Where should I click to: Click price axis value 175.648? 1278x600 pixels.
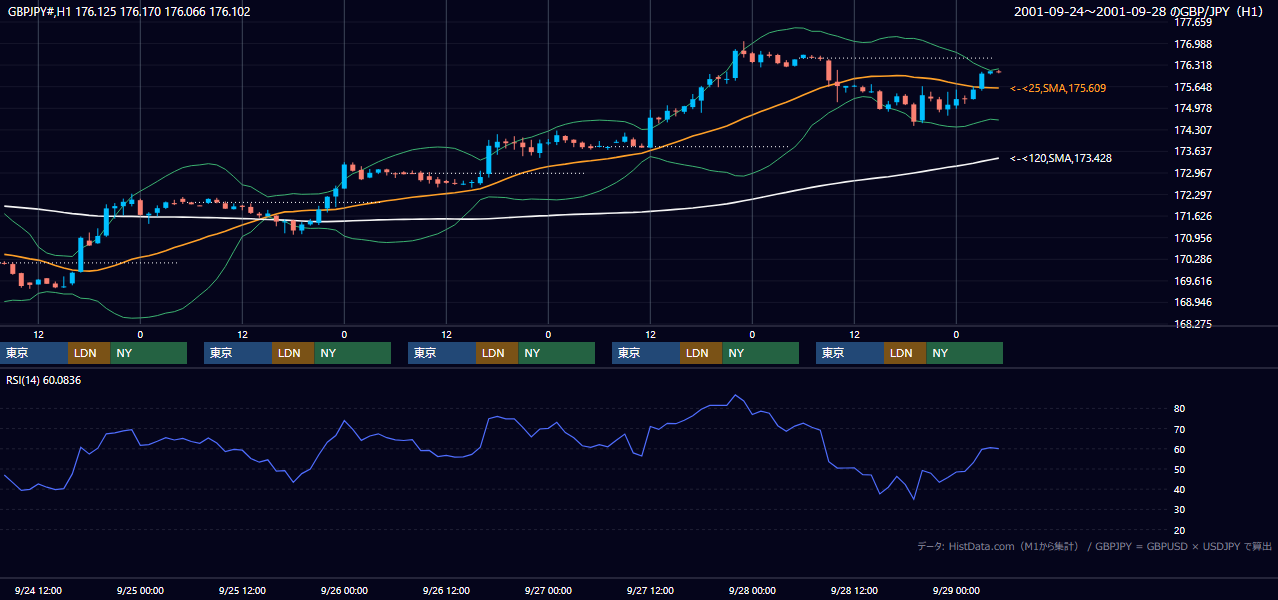[x=1193, y=87]
